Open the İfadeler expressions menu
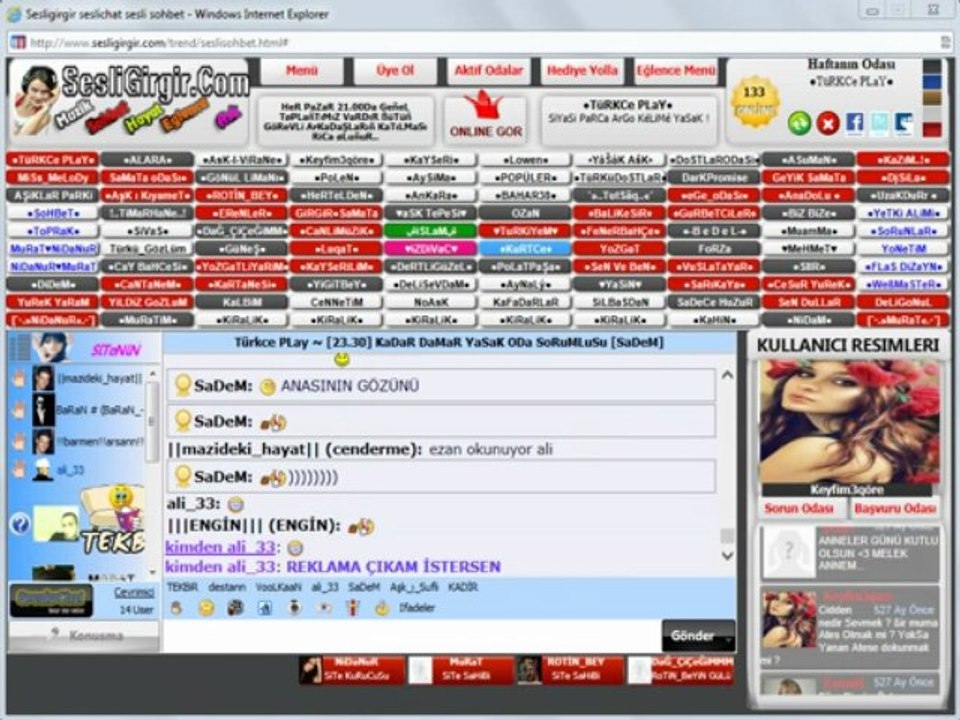The image size is (960, 720). pyautogui.click(x=417, y=608)
